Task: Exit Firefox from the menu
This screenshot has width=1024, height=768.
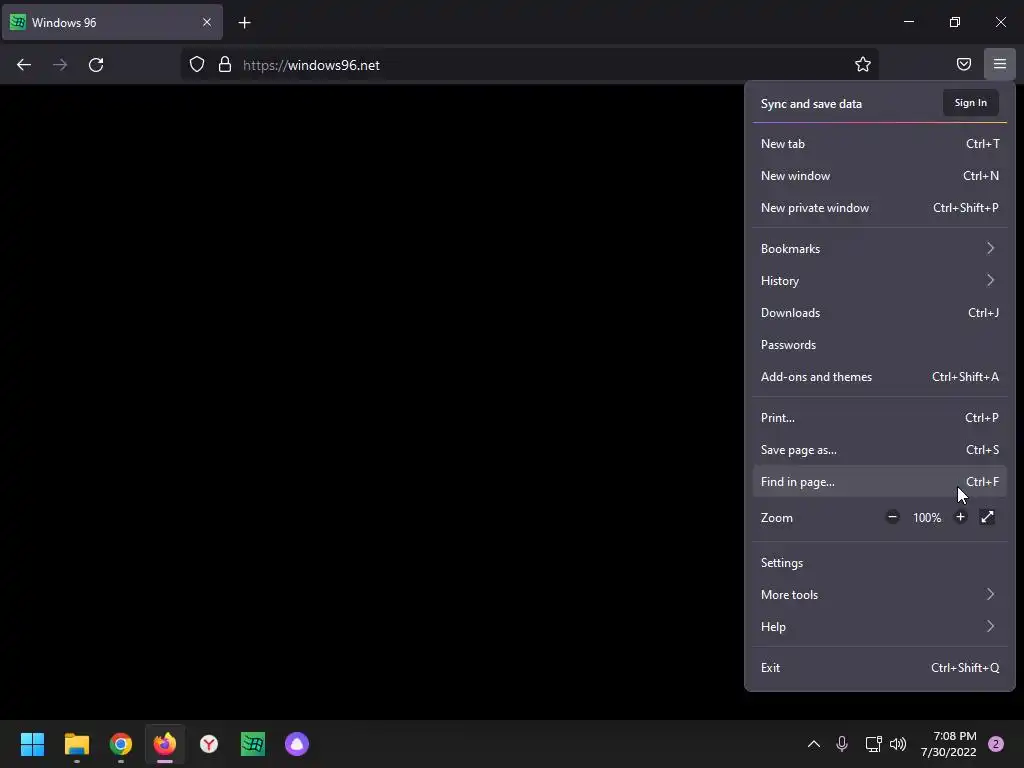Action: click(x=880, y=668)
